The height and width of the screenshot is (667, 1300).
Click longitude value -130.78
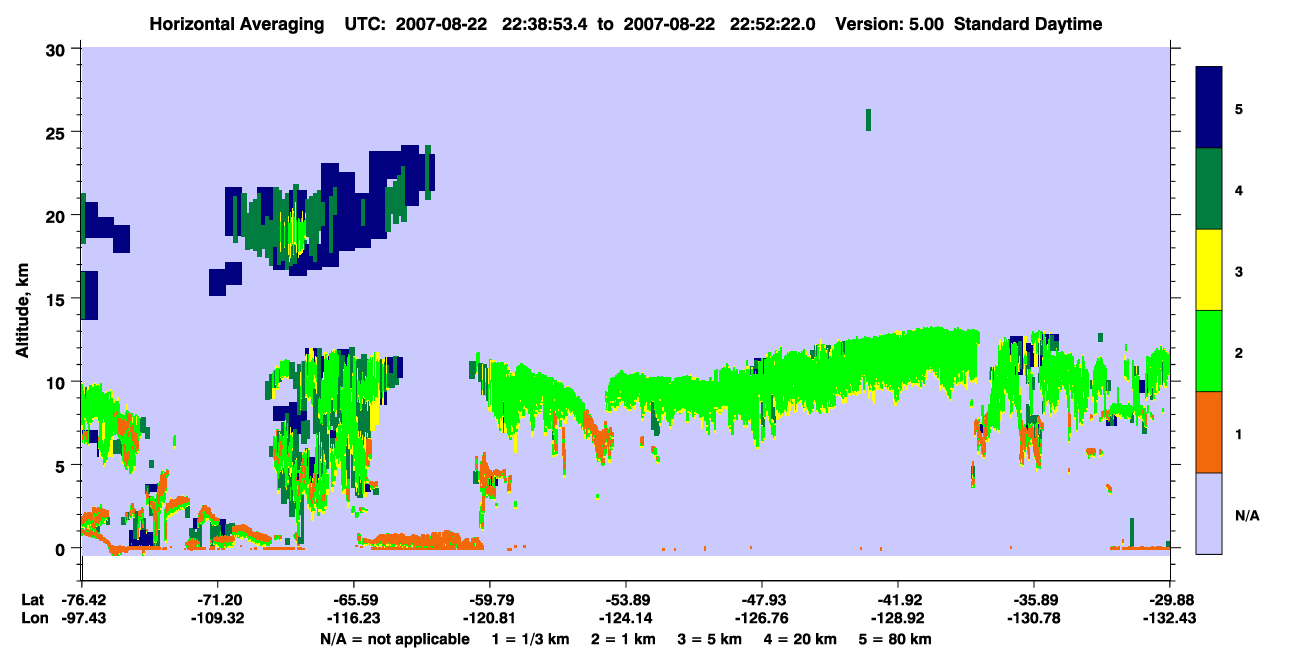tap(1034, 619)
